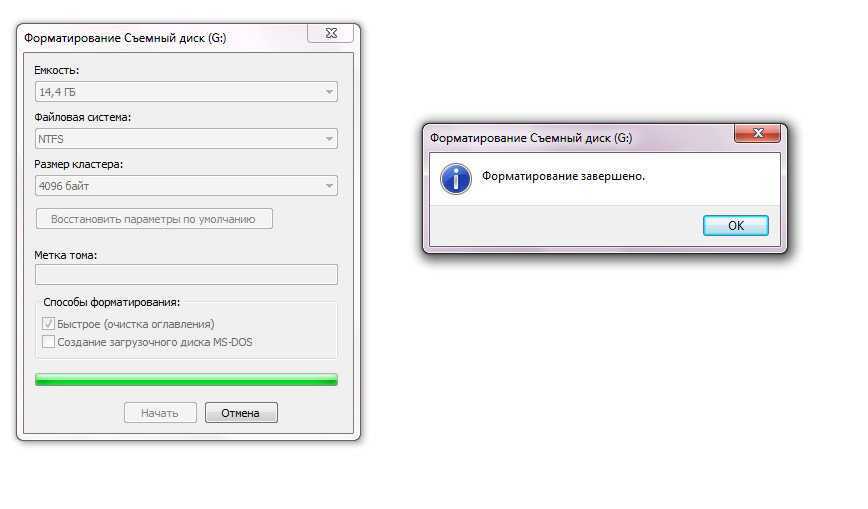This screenshot has height=509, width=868.
Task: Click the Начать button
Action: 160,413
